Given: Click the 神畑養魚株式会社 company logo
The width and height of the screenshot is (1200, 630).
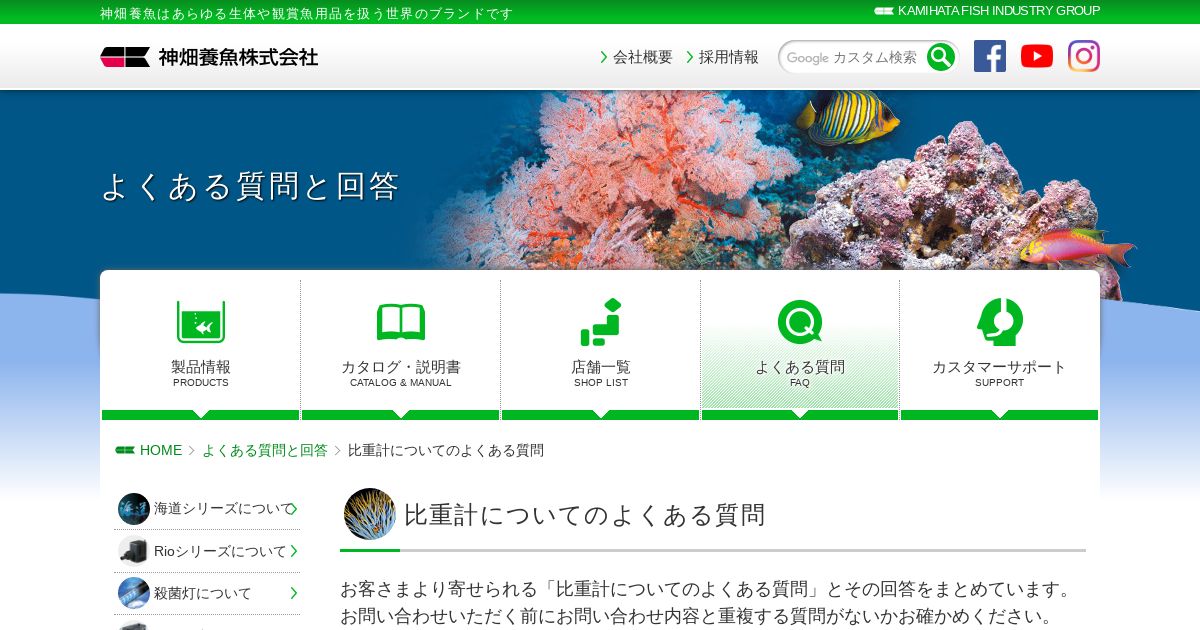Looking at the screenshot, I should tap(209, 57).
